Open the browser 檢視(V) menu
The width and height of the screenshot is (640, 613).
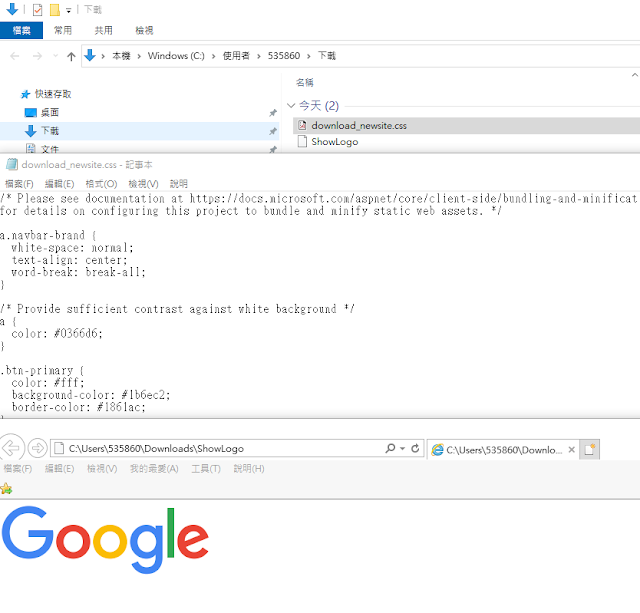pos(102,469)
